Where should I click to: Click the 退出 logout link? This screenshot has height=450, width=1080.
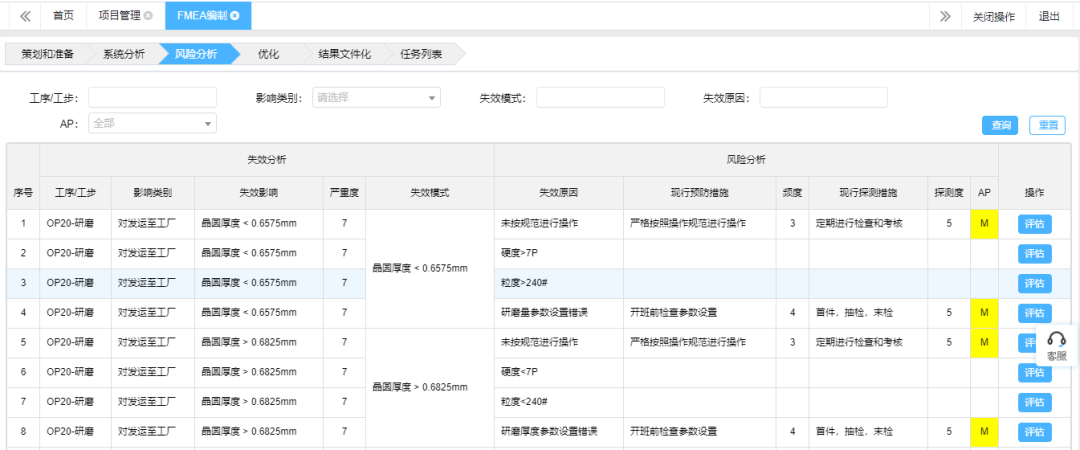(x=1049, y=16)
